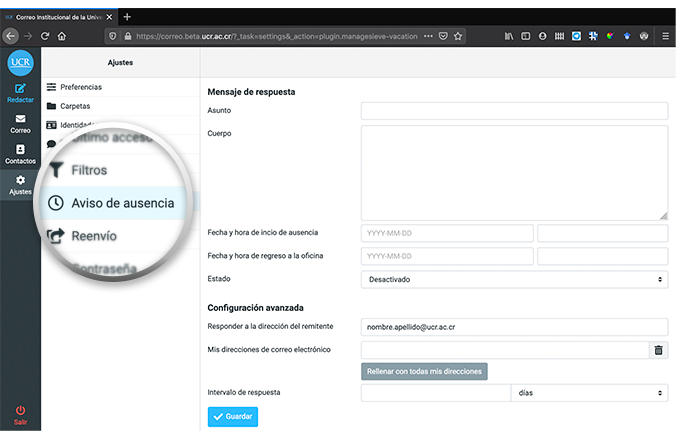Image resolution: width=700 pixels, height=446 pixels.
Task: Open a new browser tab
Action: tap(127, 17)
